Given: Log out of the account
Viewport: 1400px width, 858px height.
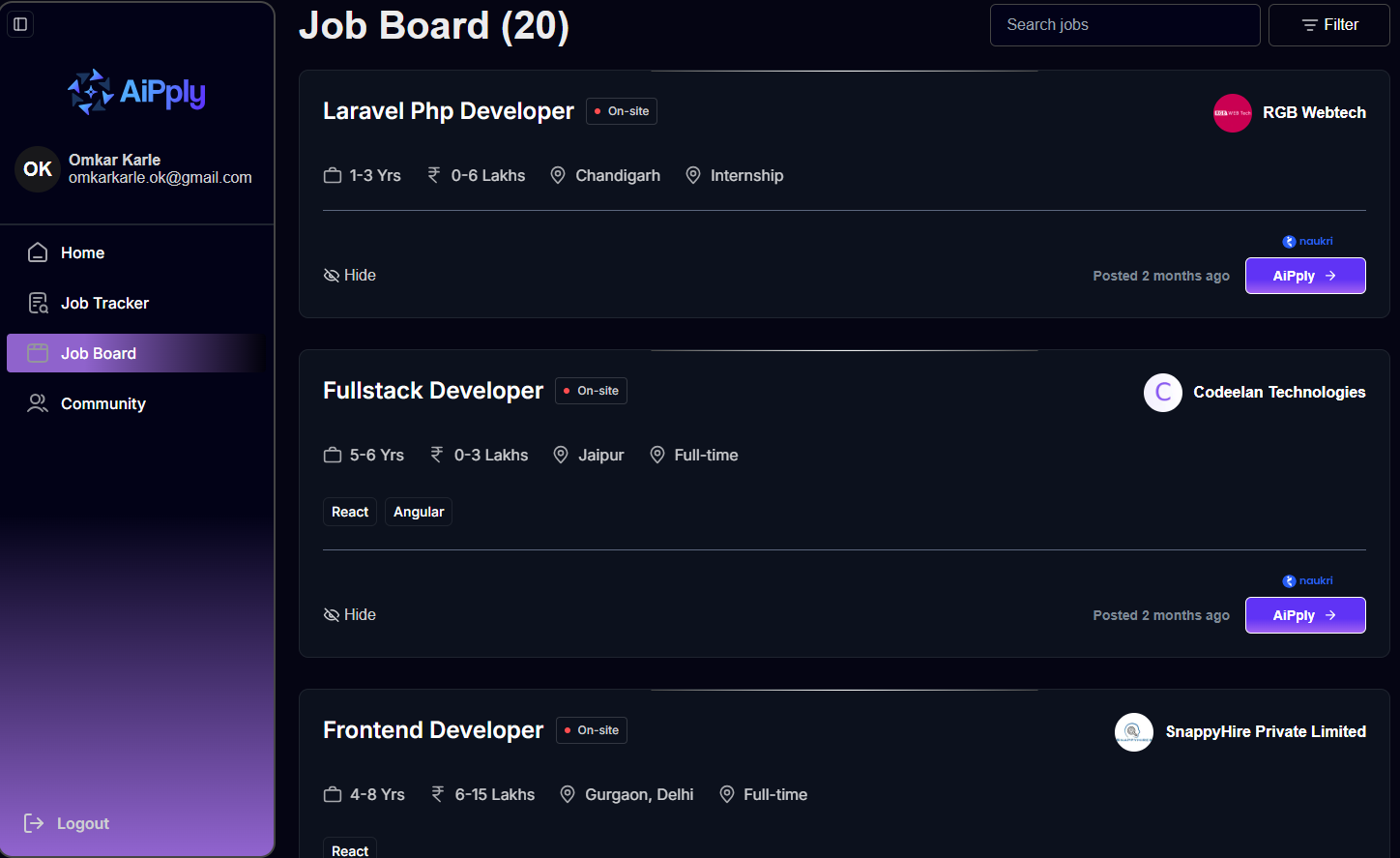Looking at the screenshot, I should [67, 823].
